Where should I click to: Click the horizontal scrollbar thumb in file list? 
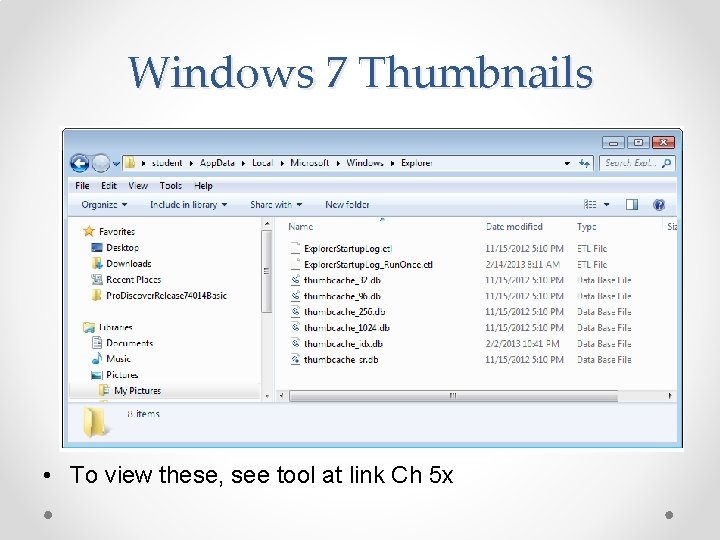coord(453,396)
